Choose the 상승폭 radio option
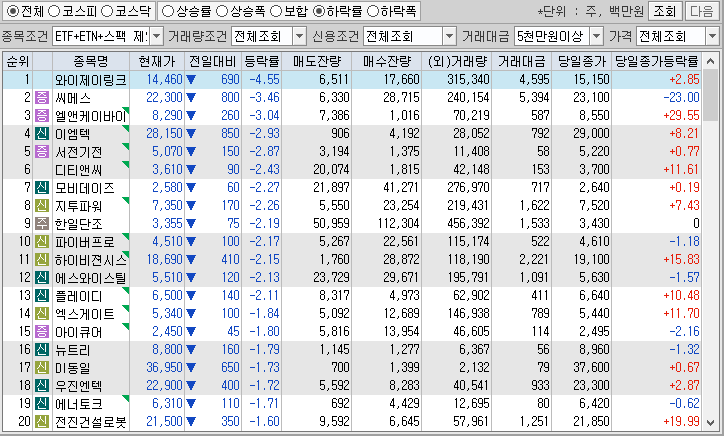724x436 pixels. pos(222,11)
